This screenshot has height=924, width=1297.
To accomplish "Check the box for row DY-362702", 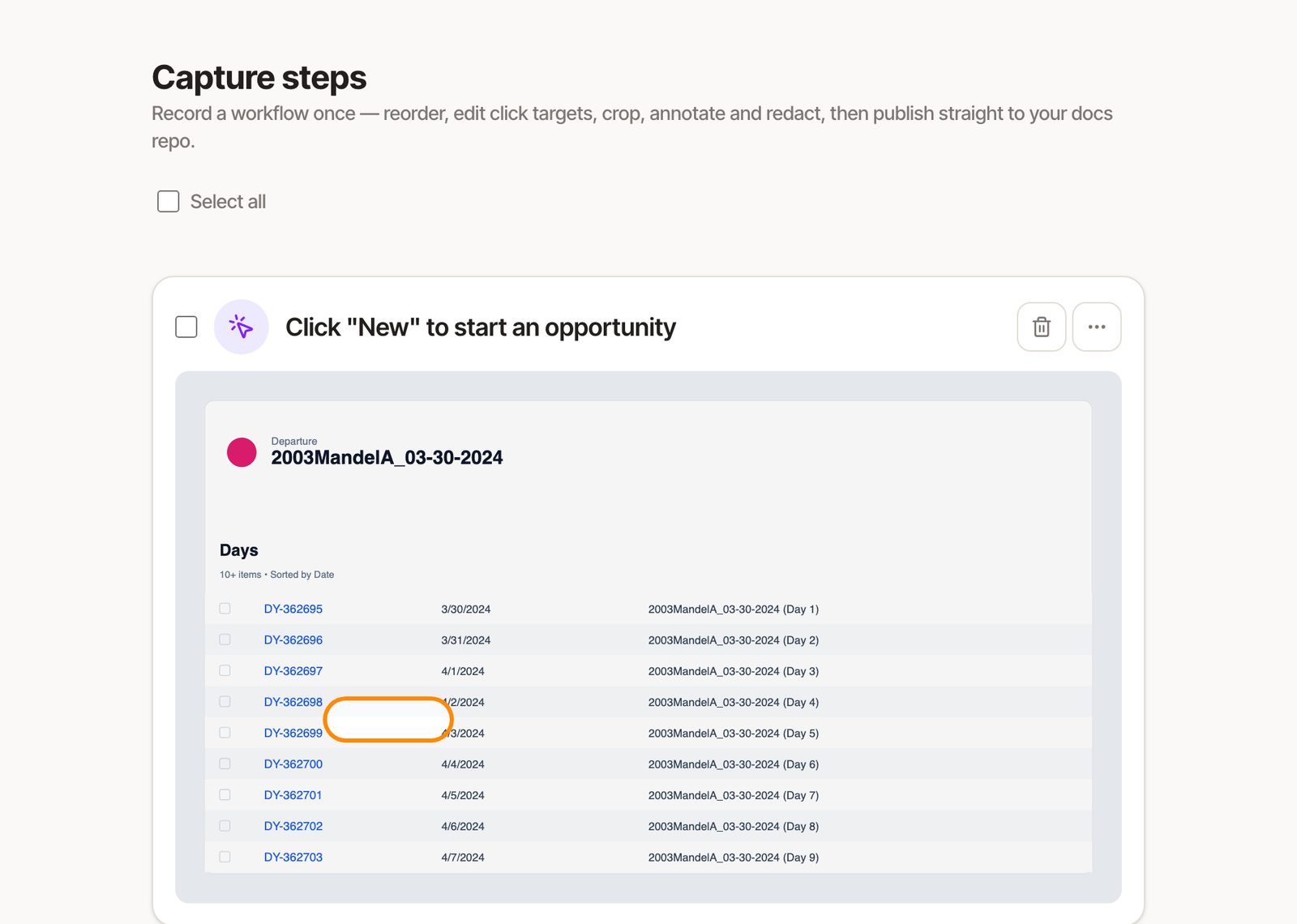I will [x=225, y=826].
